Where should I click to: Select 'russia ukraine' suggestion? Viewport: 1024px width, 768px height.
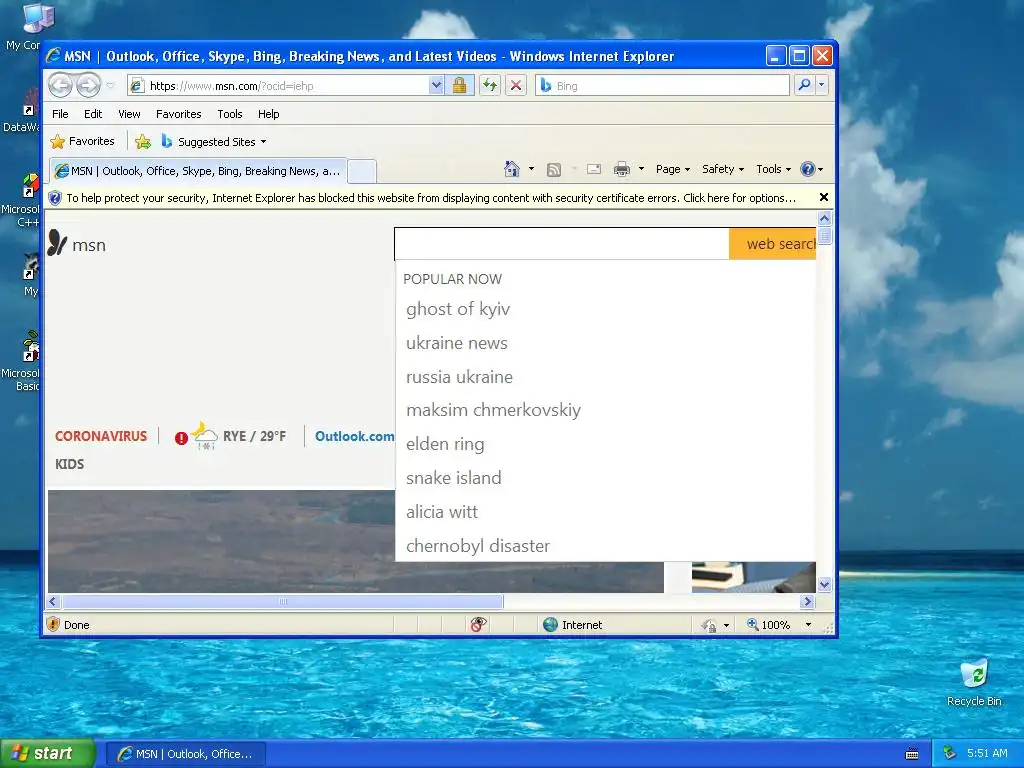(x=459, y=377)
